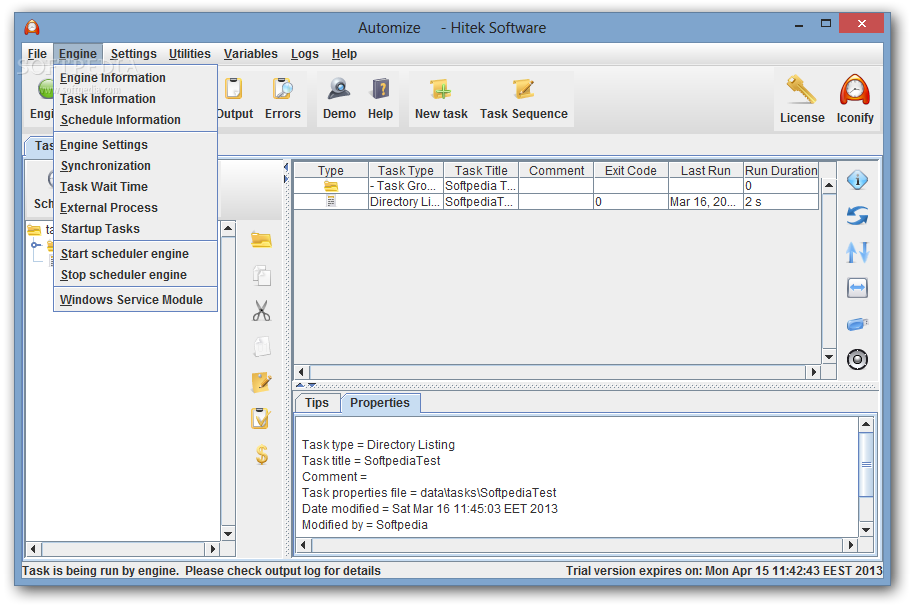Click Start scheduler engine
The width and height of the screenshot is (911, 606).
coord(135,254)
